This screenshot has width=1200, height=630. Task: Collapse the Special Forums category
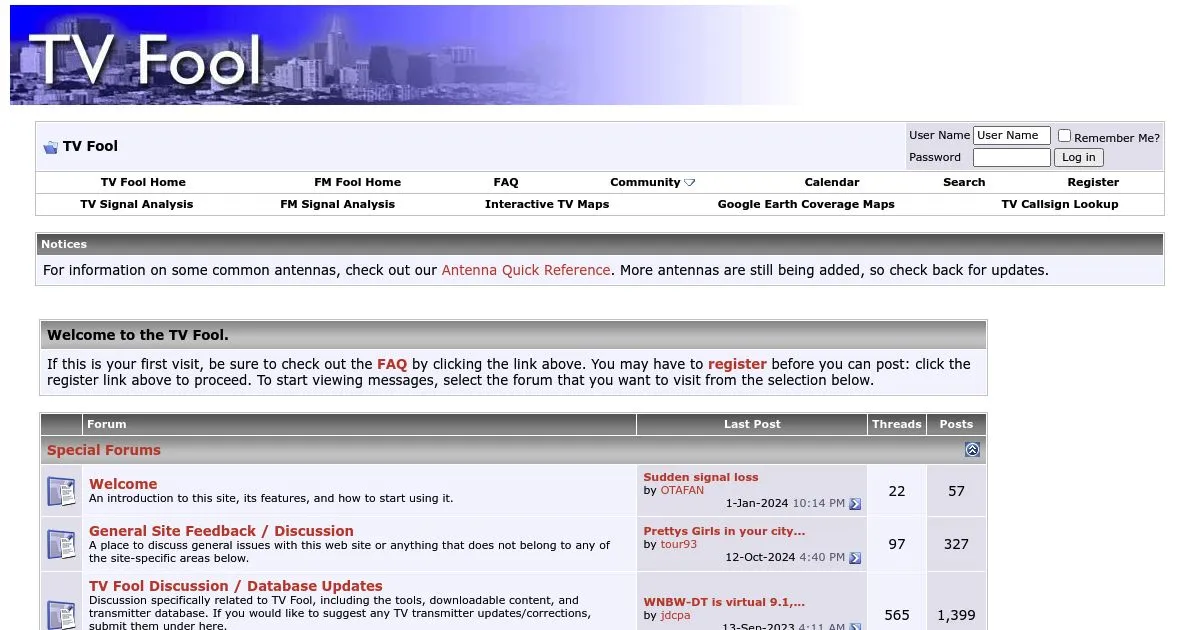click(972, 450)
